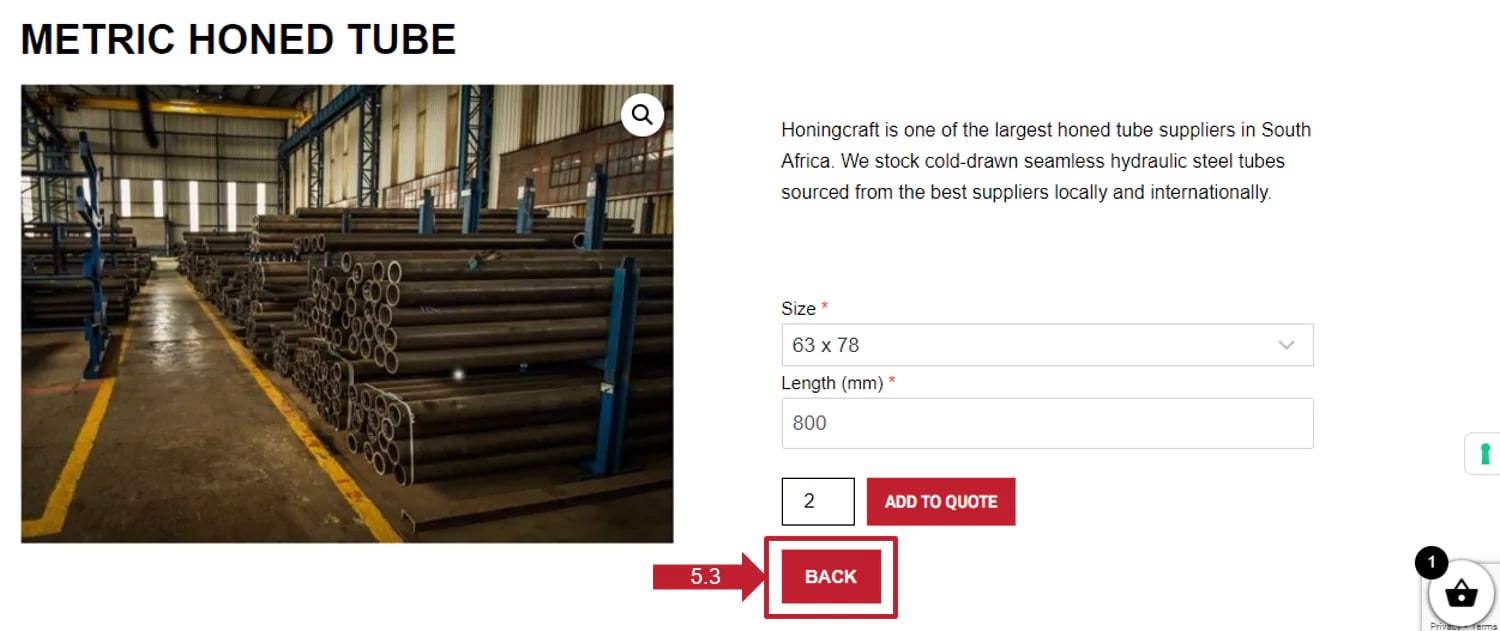
Task: Open the reCAPTCHA Terms link
Action: coord(1486,626)
